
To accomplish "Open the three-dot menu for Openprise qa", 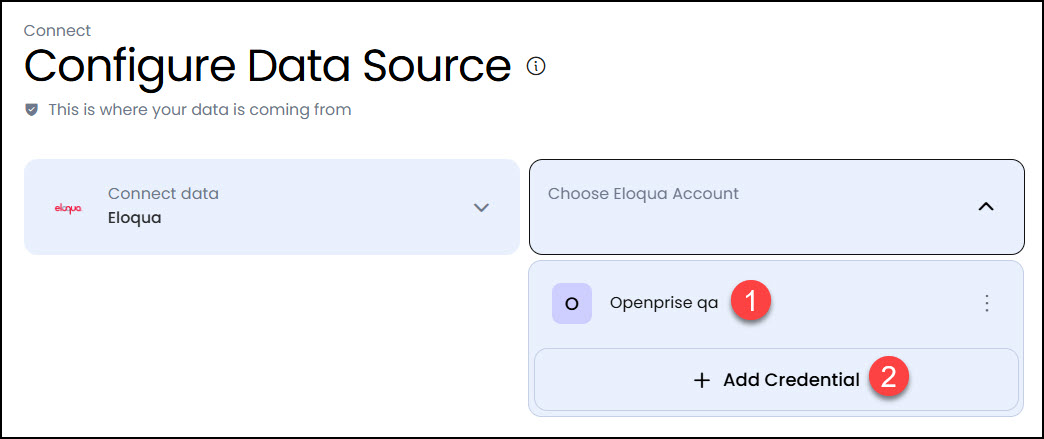I will point(987,303).
